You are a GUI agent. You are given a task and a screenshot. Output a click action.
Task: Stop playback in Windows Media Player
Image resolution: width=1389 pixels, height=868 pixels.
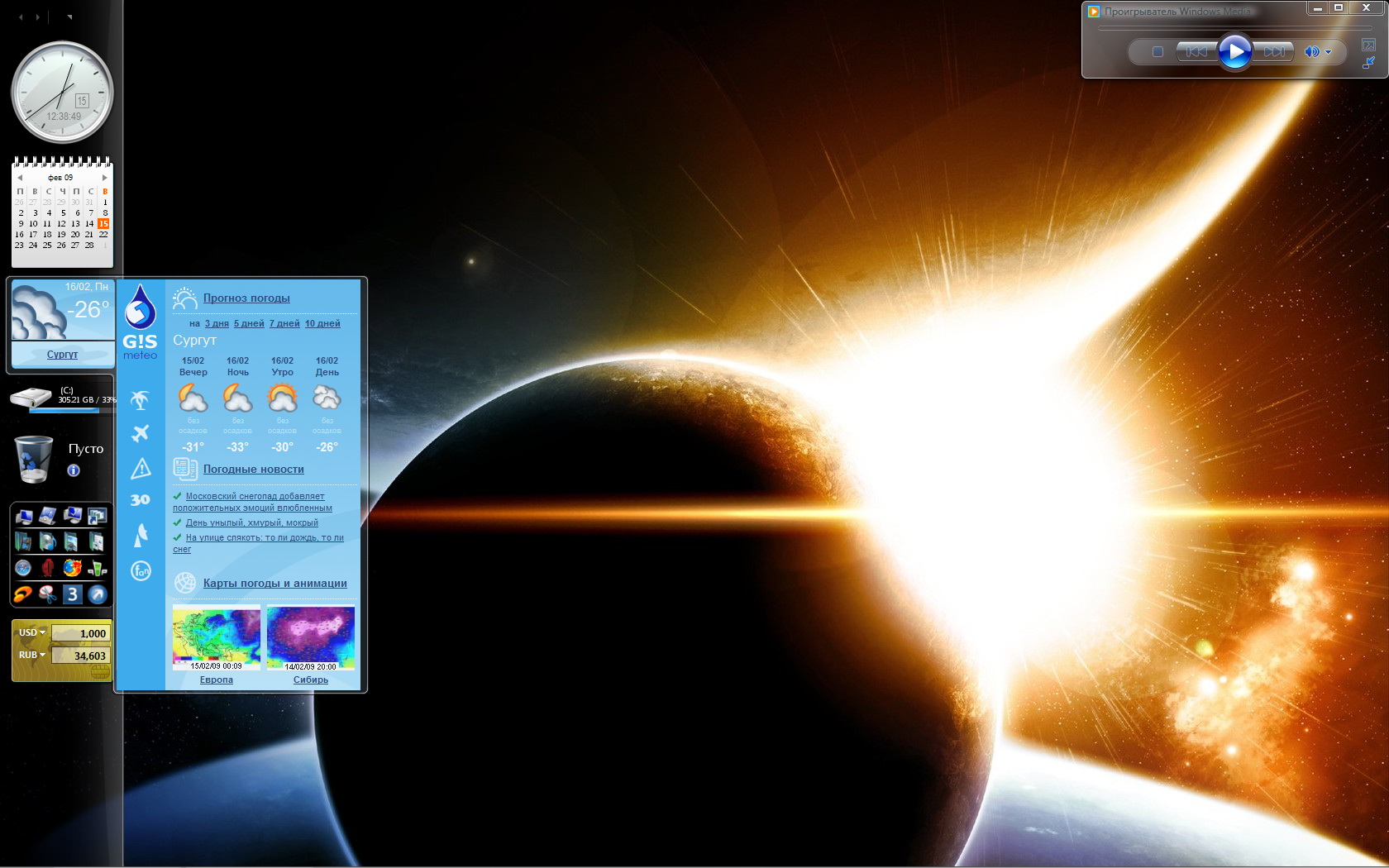[x=1157, y=51]
